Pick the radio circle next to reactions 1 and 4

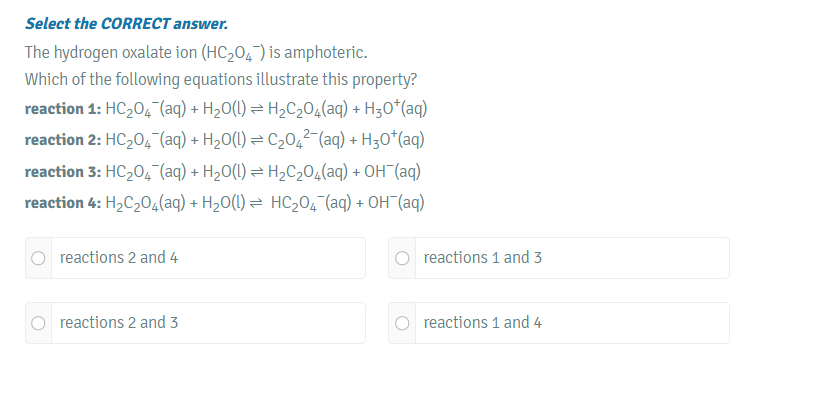click(x=402, y=323)
